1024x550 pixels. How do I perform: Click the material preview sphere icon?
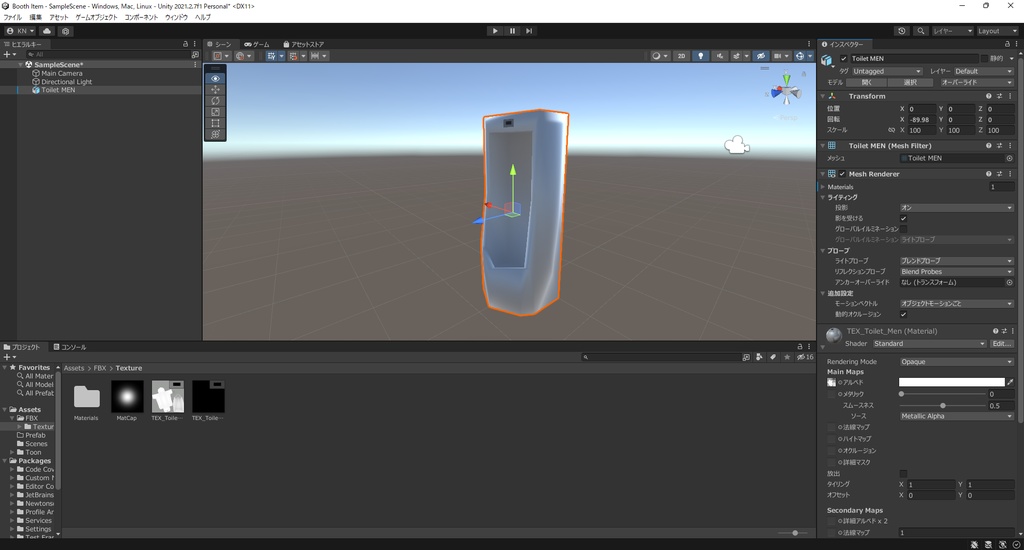tap(833, 335)
